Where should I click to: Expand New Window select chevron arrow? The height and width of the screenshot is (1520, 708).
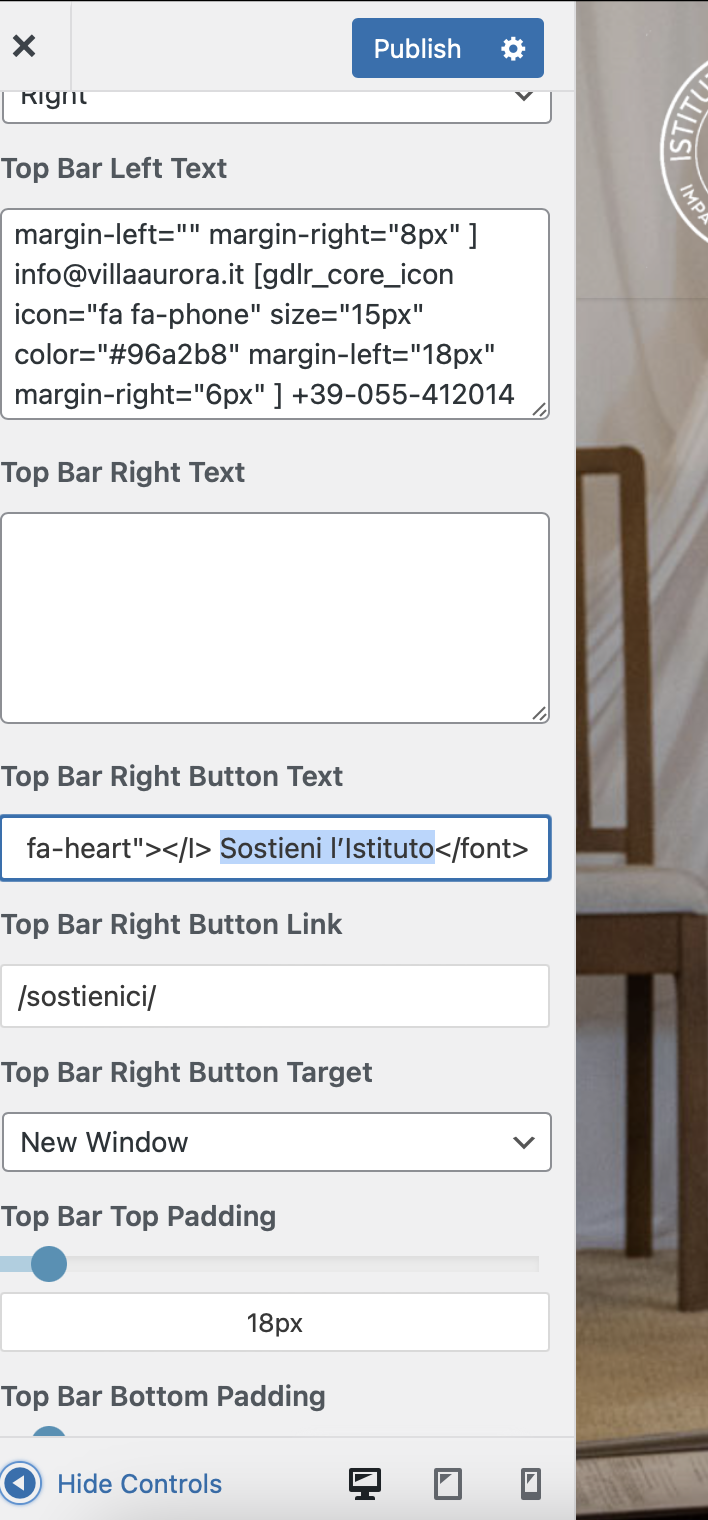point(523,1142)
